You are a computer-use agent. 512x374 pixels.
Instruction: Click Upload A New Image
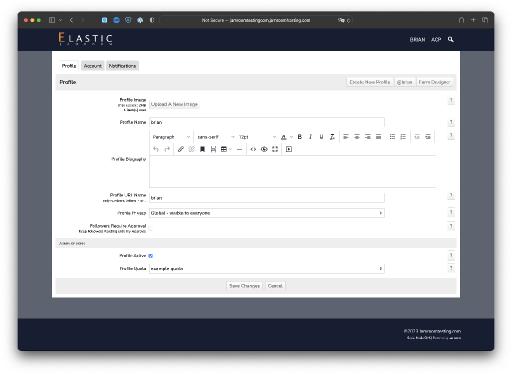click(x=174, y=104)
